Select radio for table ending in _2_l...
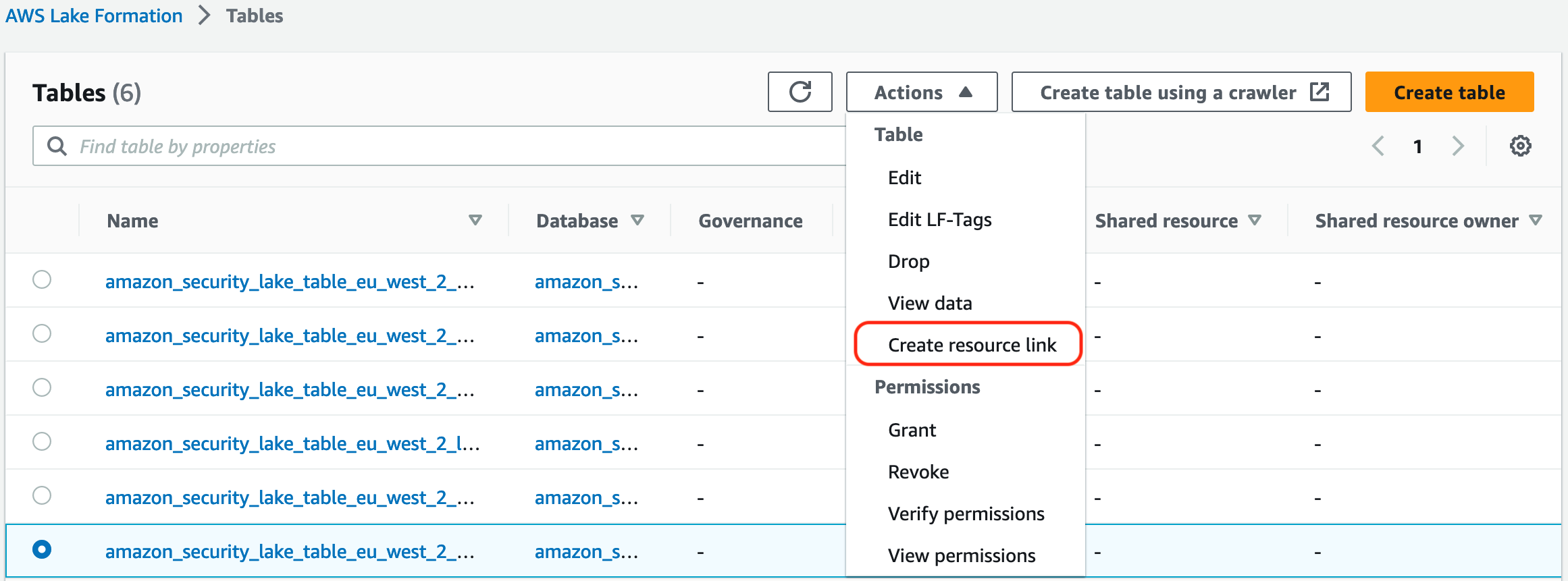Image resolution: width=1568 pixels, height=581 pixels. coord(42,441)
